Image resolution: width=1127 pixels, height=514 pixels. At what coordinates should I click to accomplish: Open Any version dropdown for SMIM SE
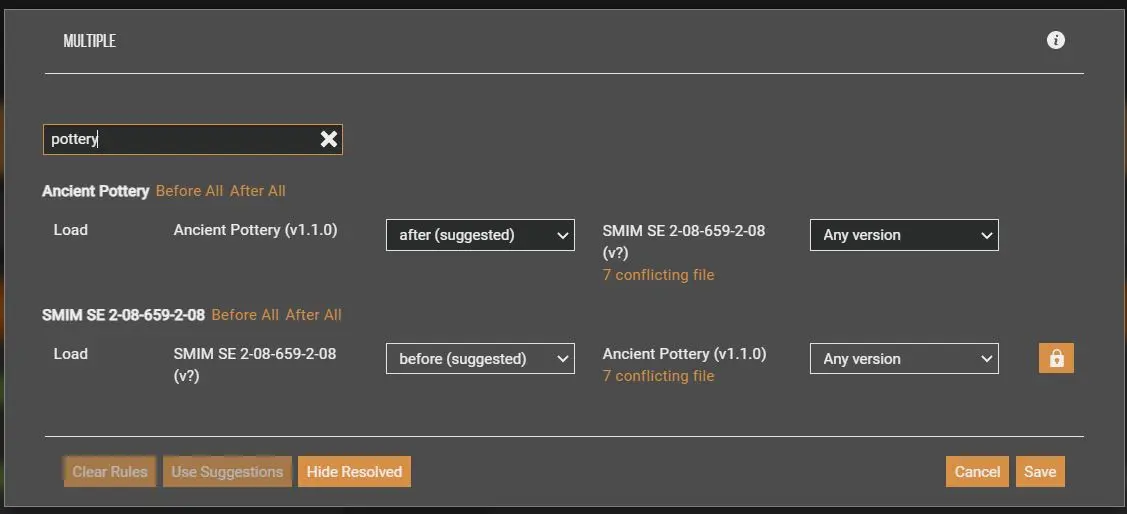(x=904, y=235)
